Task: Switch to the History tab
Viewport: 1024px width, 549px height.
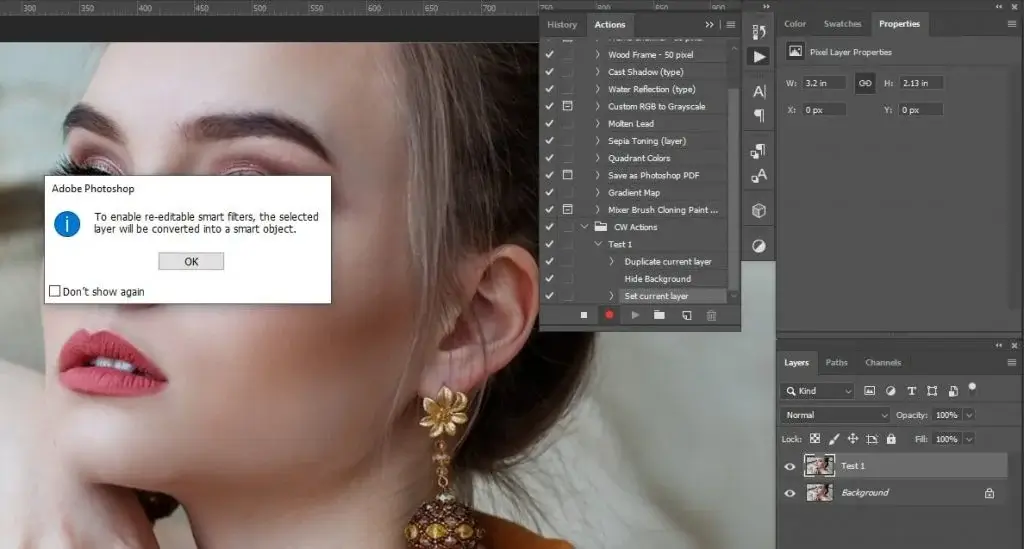Action: pyautogui.click(x=562, y=25)
